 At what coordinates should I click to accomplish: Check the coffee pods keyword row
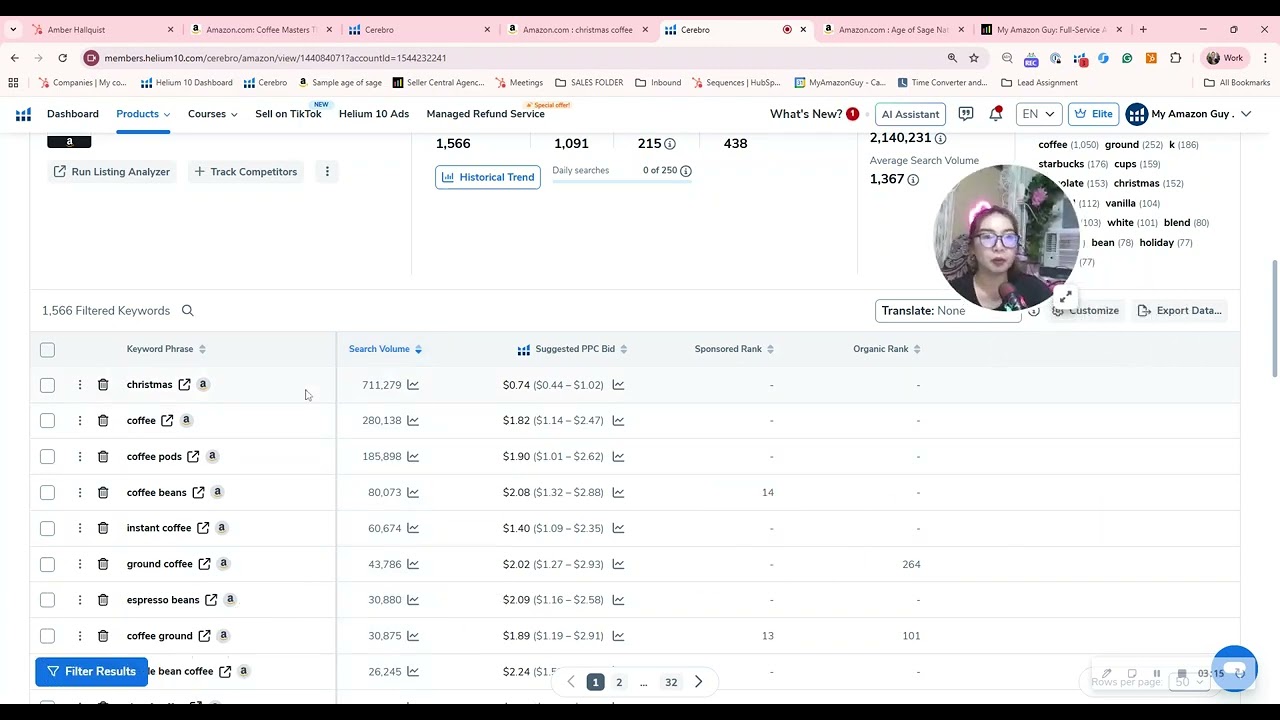[47, 457]
